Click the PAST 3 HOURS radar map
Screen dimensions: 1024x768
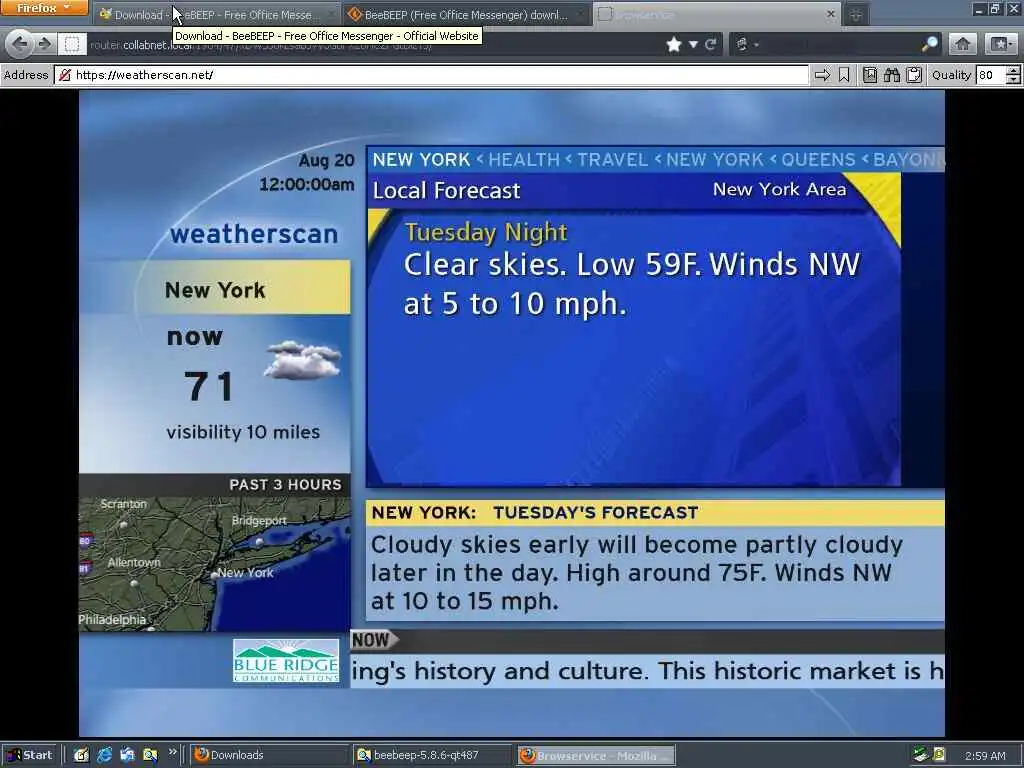[214, 563]
